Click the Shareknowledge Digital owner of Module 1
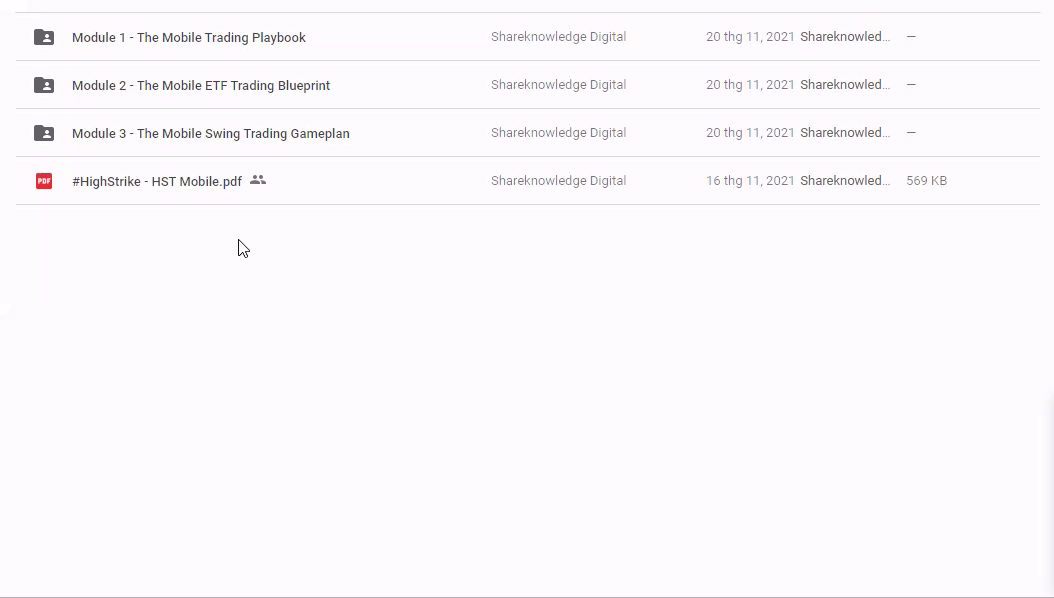The height and width of the screenshot is (598, 1054). 558,37
